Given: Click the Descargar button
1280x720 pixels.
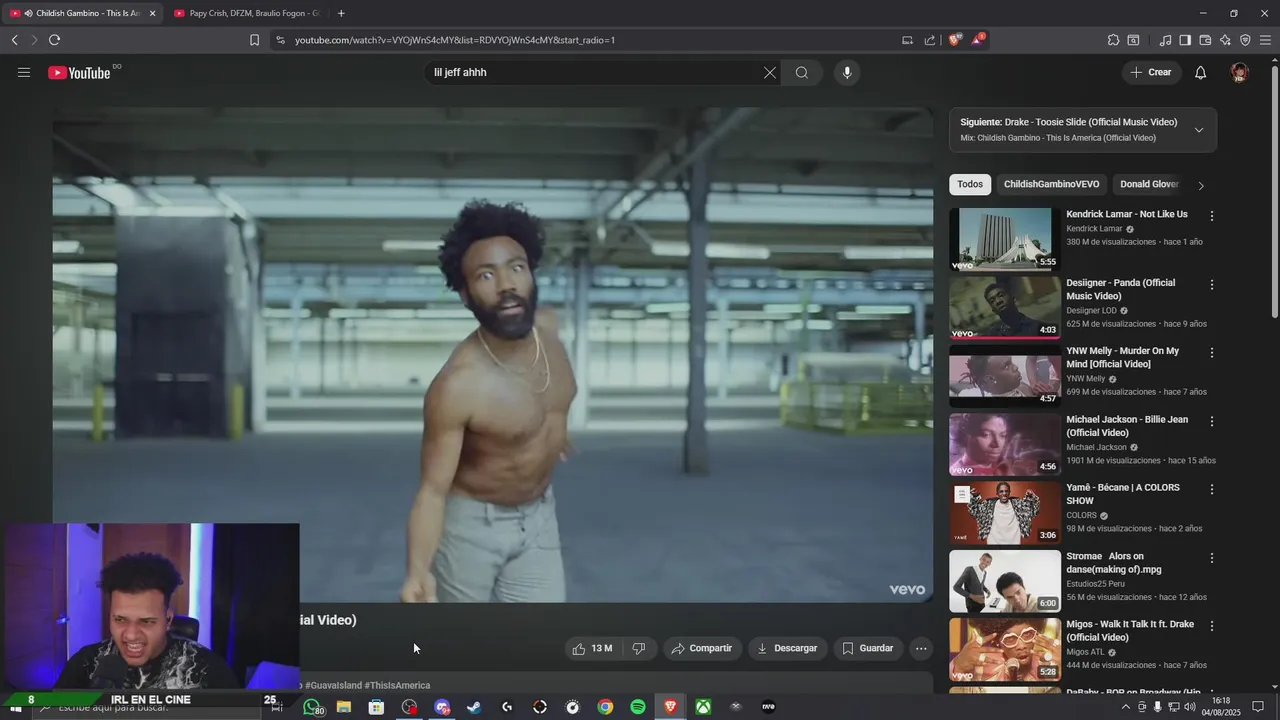Looking at the screenshot, I should (x=787, y=648).
